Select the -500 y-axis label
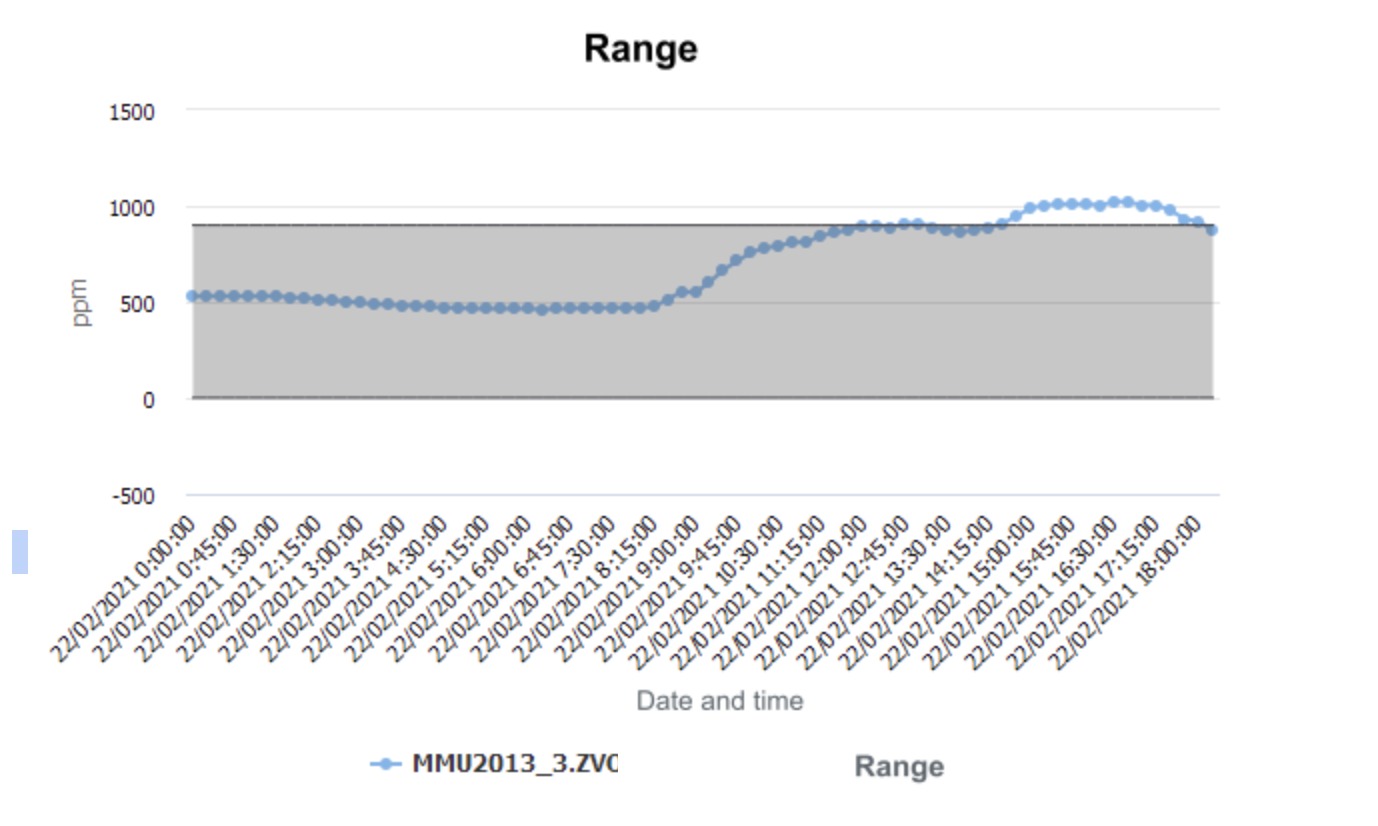 [x=134, y=496]
